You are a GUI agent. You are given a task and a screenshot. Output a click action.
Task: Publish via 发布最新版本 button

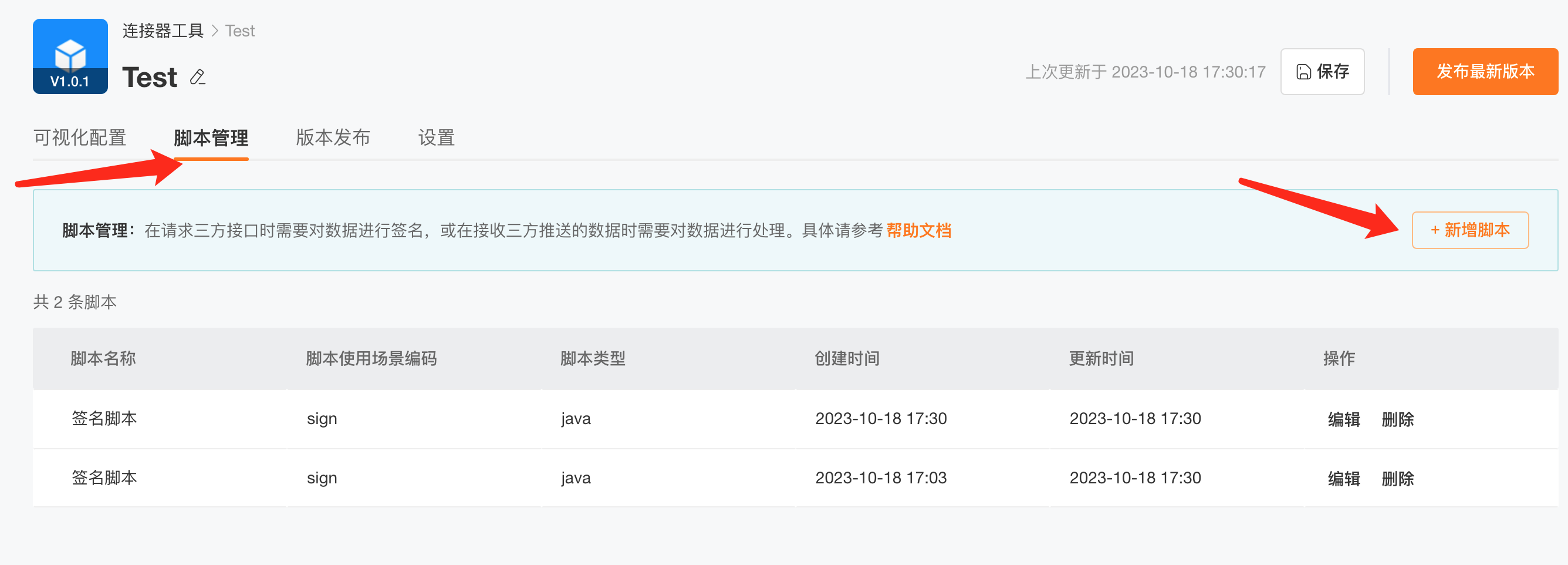1485,71
